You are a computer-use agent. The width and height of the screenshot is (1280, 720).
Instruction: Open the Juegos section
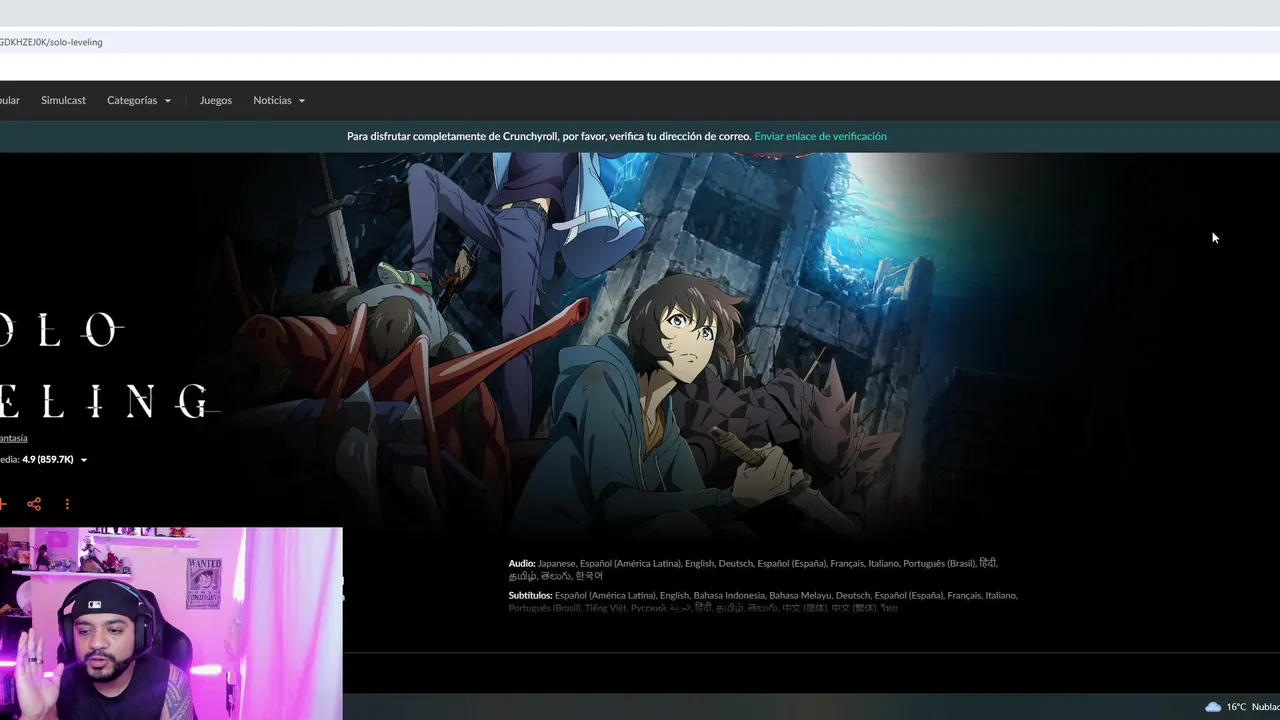(216, 100)
